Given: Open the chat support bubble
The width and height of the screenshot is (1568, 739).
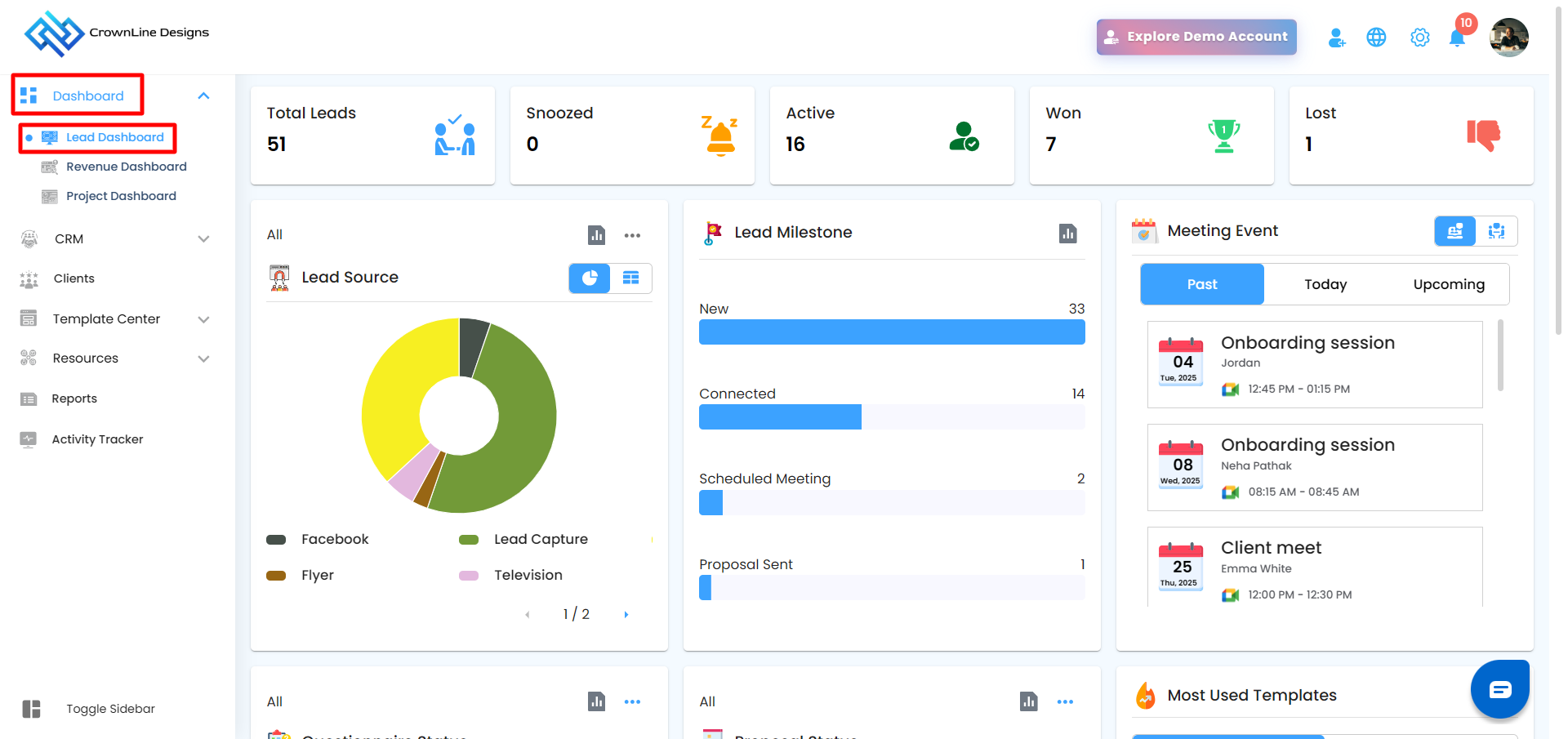Looking at the screenshot, I should (1499, 689).
